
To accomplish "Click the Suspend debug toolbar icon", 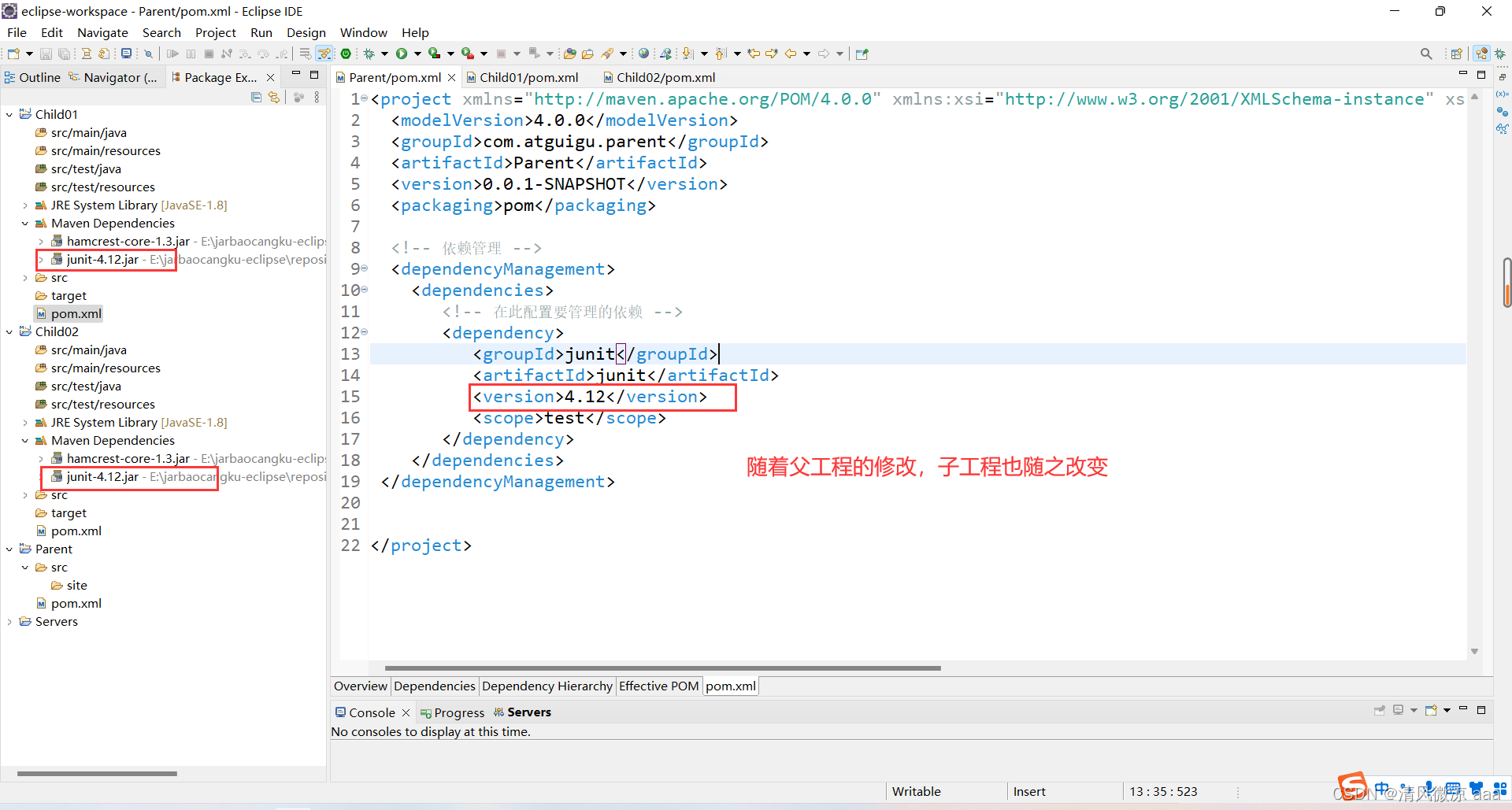I will 191,54.
